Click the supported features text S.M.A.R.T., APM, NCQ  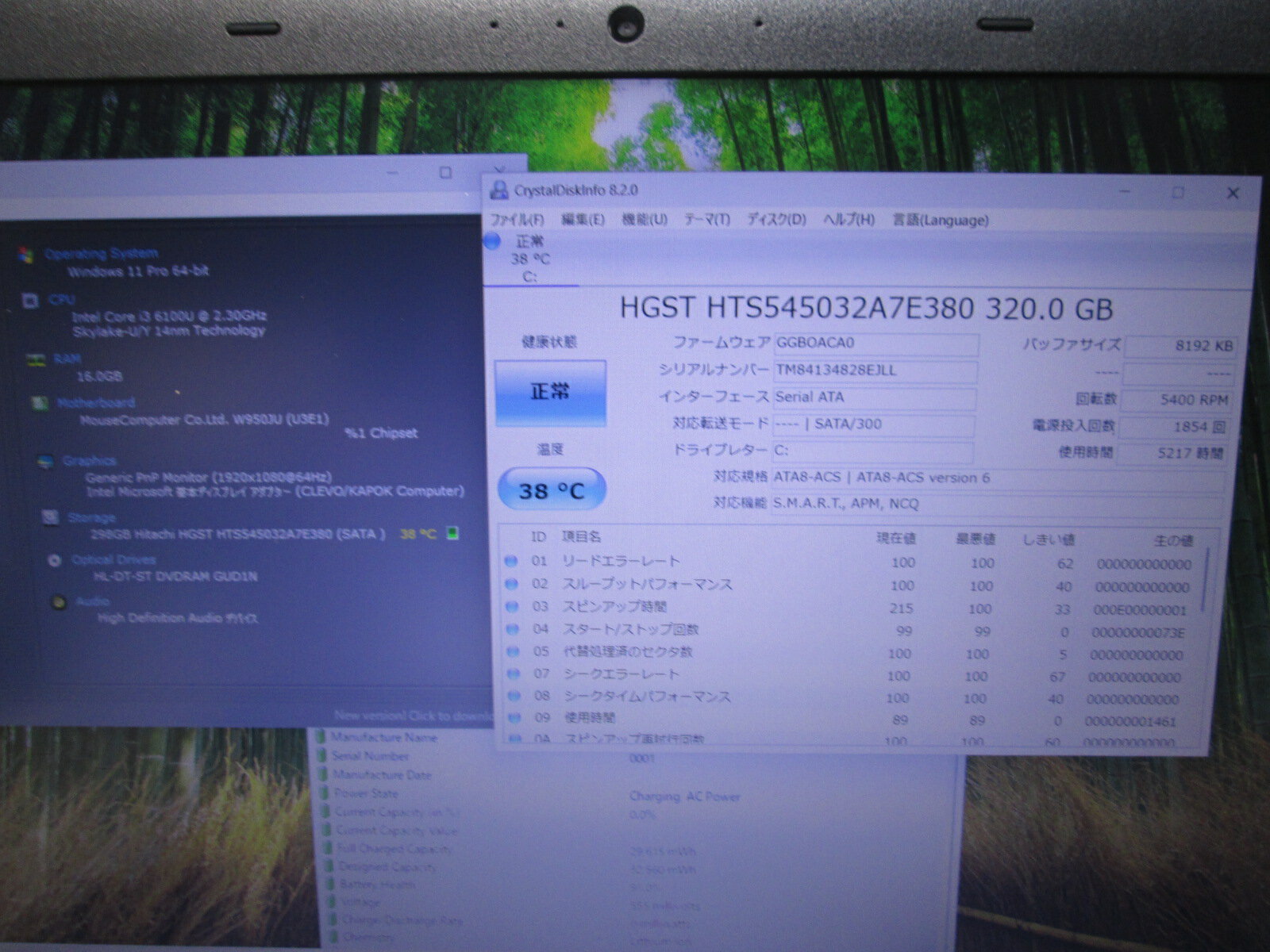(x=846, y=504)
